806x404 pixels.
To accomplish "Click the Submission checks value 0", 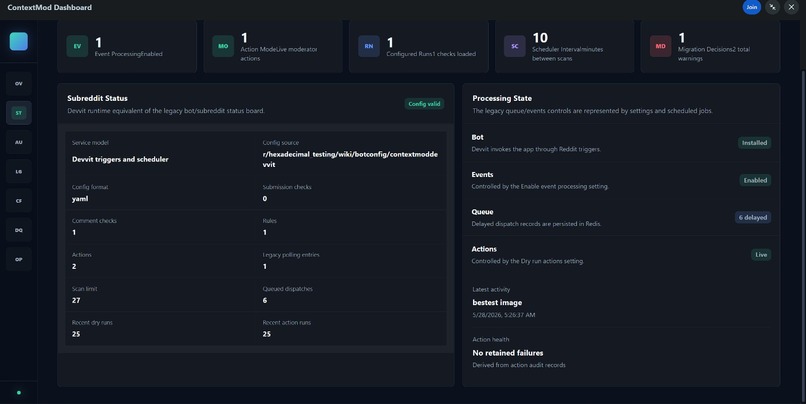I will click(265, 199).
